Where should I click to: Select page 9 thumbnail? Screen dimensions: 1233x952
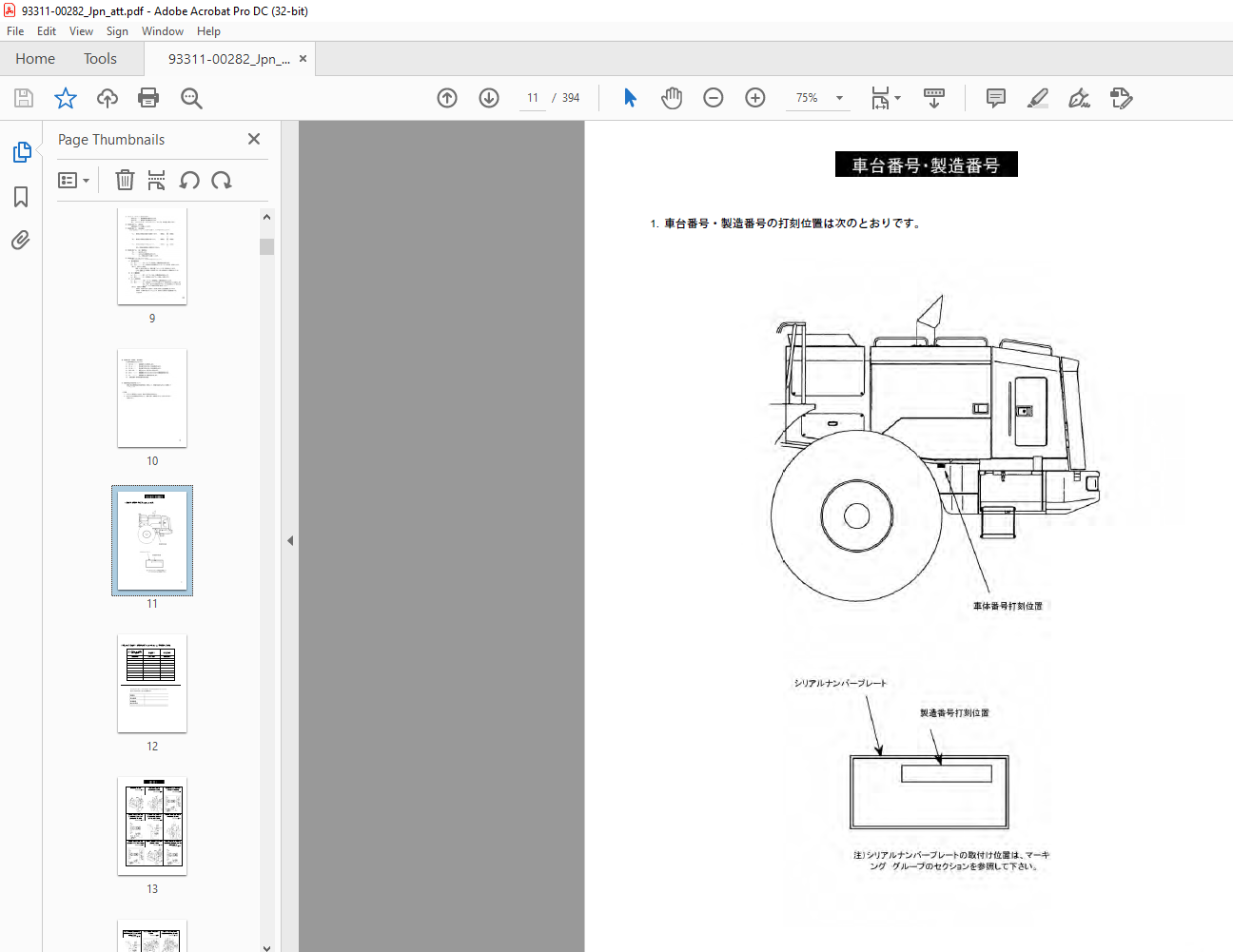pyautogui.click(x=152, y=256)
